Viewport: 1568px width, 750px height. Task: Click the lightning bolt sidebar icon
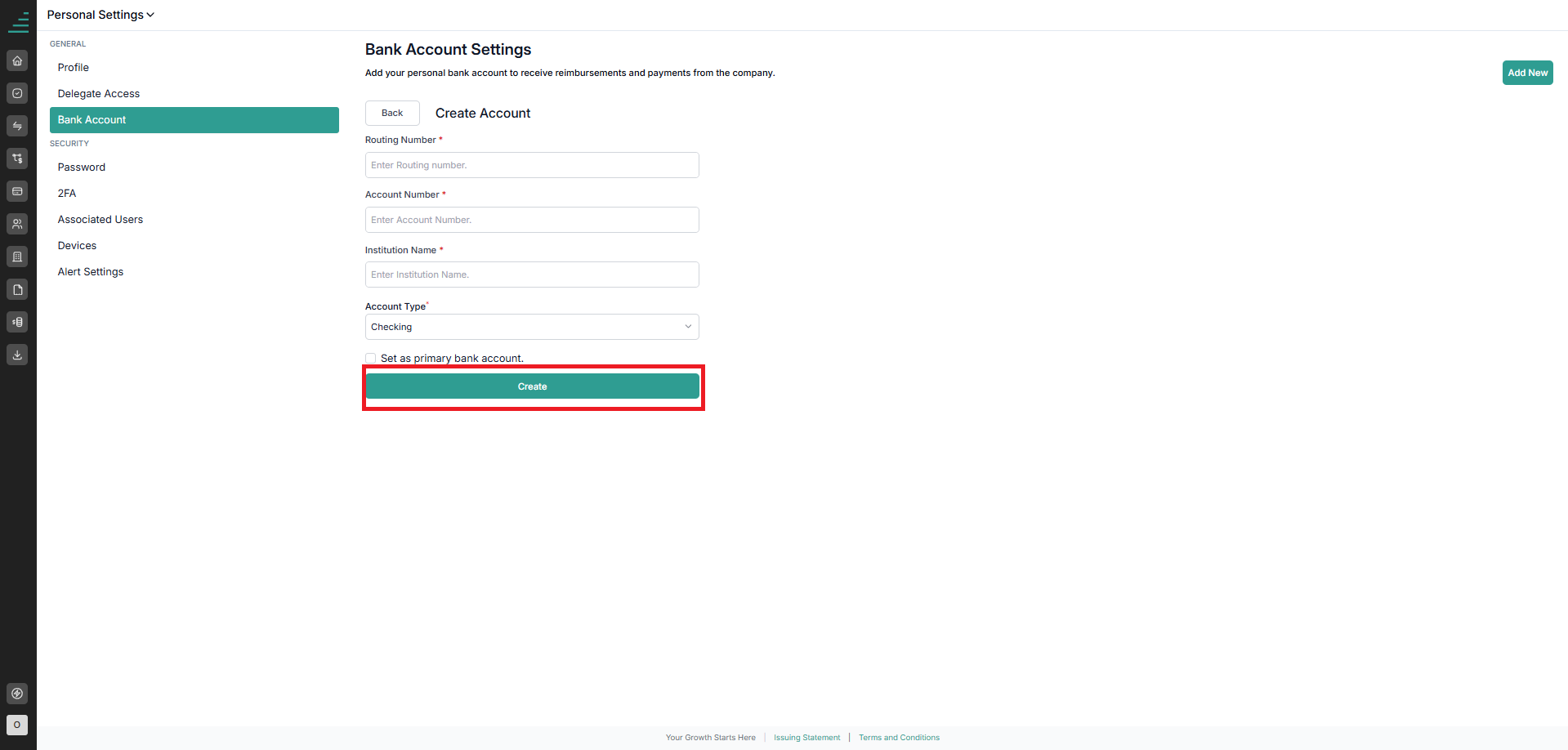pos(17,694)
